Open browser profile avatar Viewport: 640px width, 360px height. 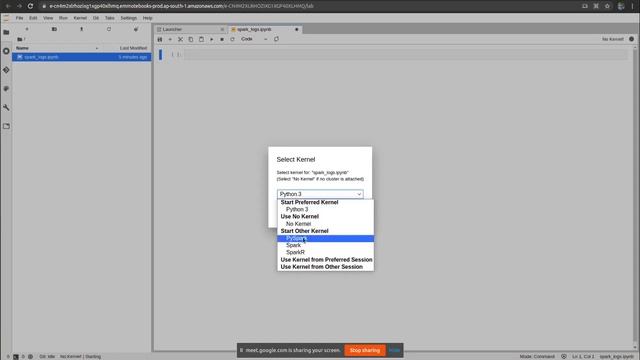[621, 6]
